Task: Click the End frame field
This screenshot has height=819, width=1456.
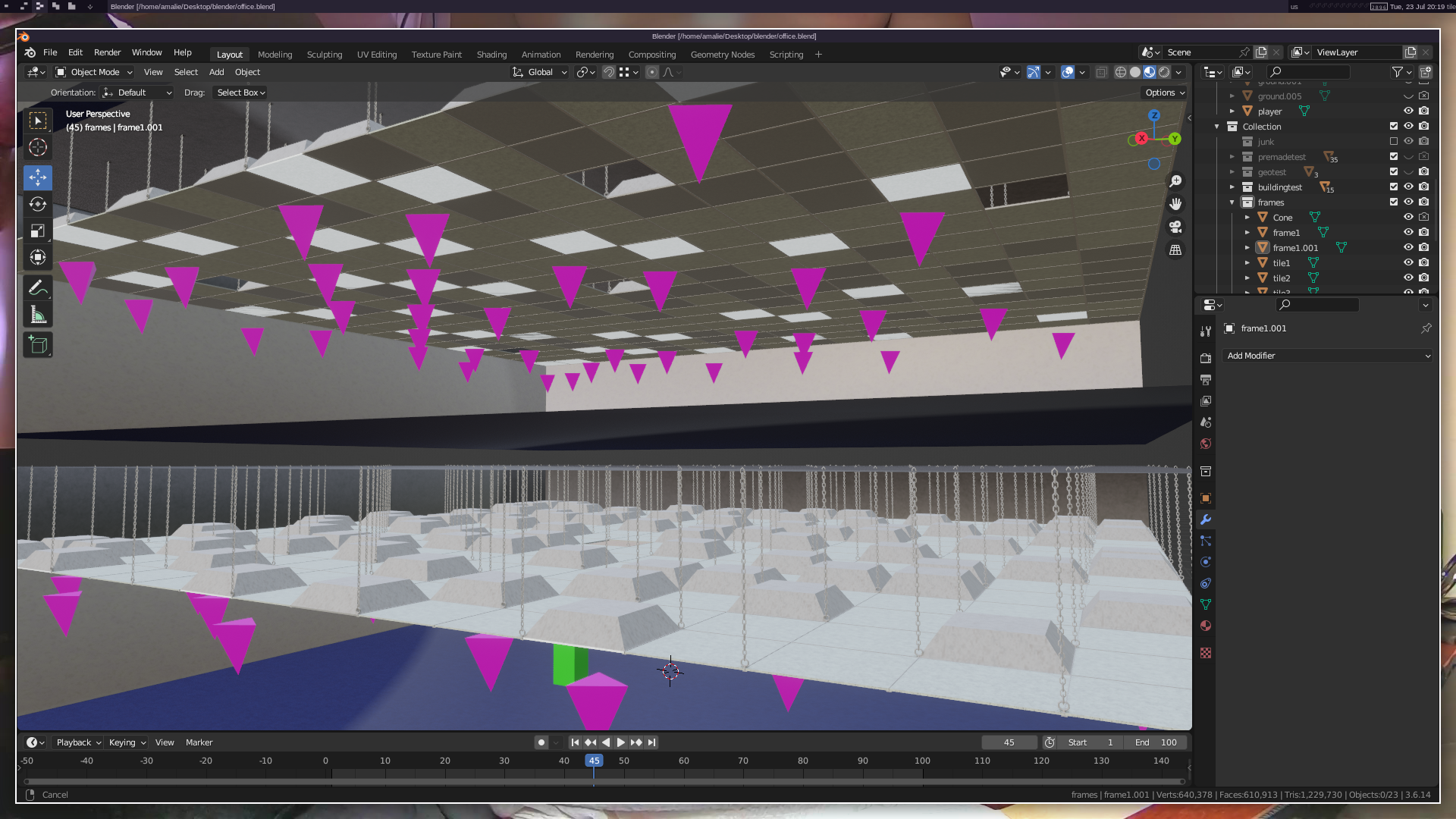Action: (x=1156, y=742)
